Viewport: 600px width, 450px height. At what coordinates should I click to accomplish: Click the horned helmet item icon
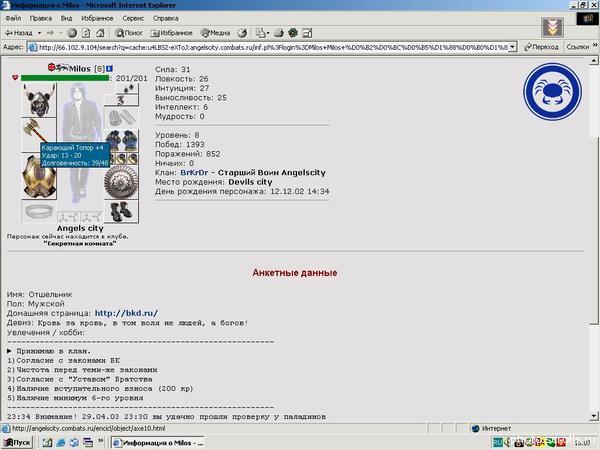39,100
